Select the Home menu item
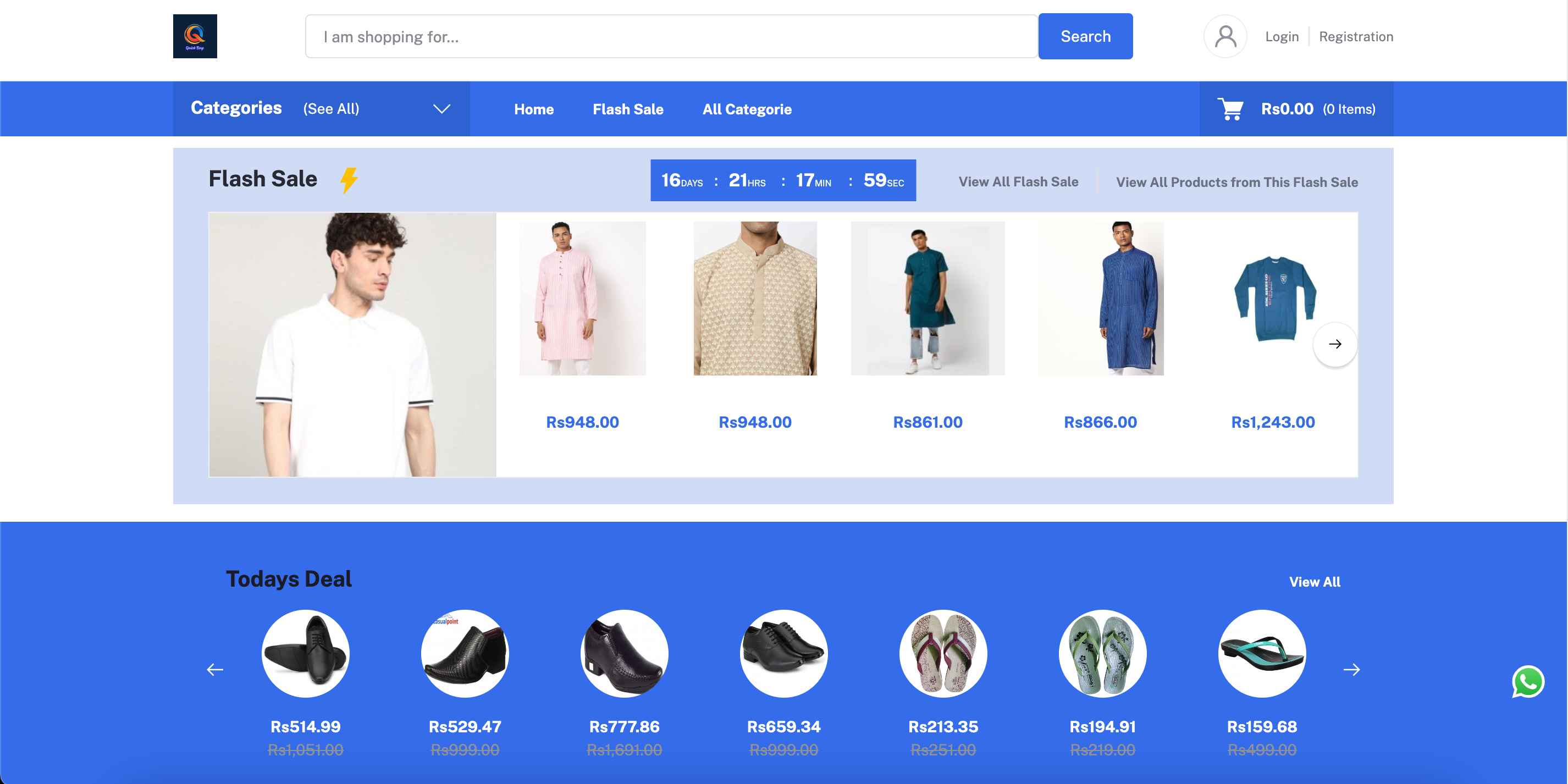This screenshot has width=1568, height=784. pos(534,109)
